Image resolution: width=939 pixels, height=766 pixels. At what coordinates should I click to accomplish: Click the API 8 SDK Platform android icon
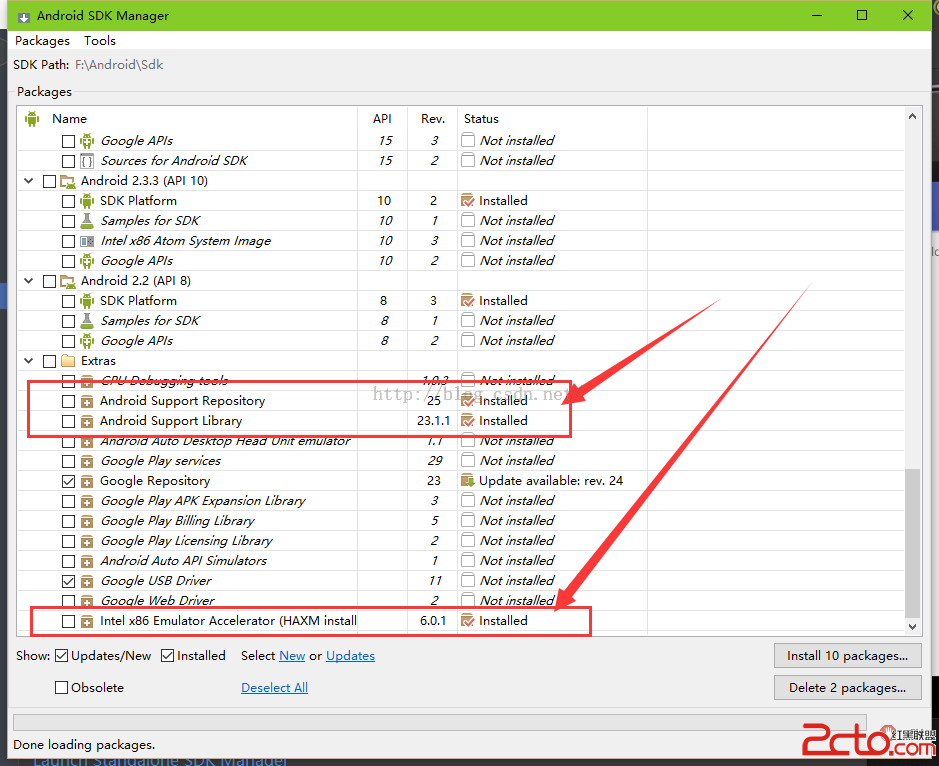(x=87, y=301)
